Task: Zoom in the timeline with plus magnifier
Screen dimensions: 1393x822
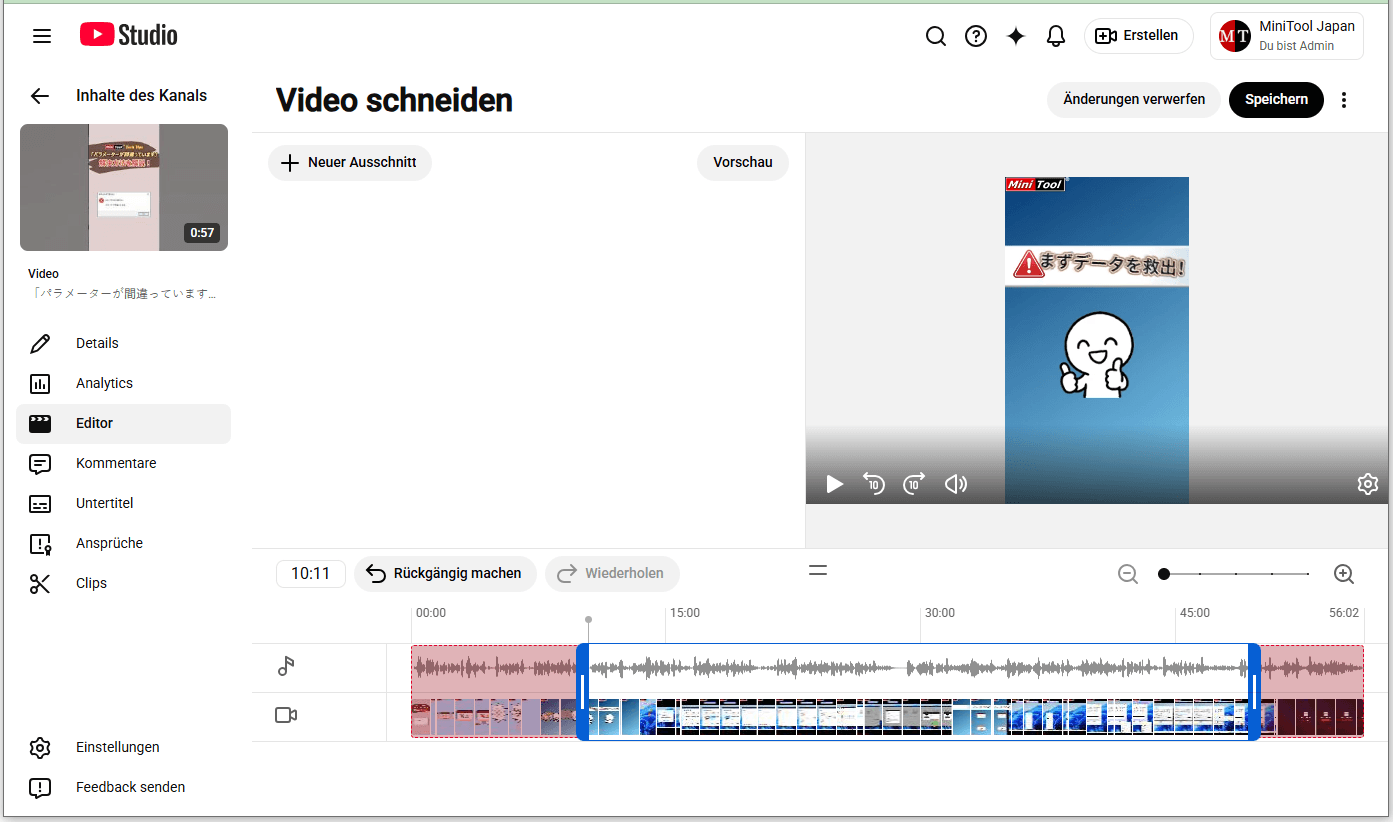Action: (1344, 575)
